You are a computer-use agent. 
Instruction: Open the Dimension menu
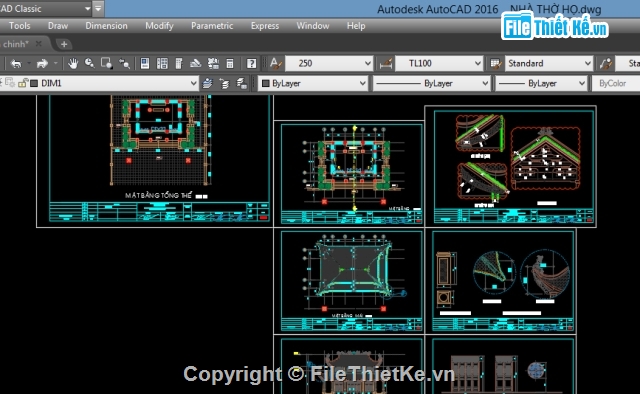pos(107,26)
